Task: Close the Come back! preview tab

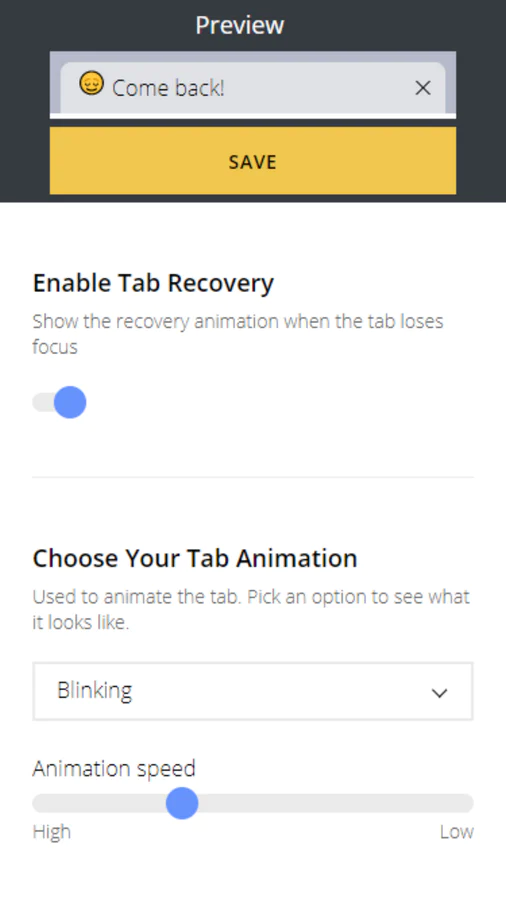Action: click(x=423, y=88)
